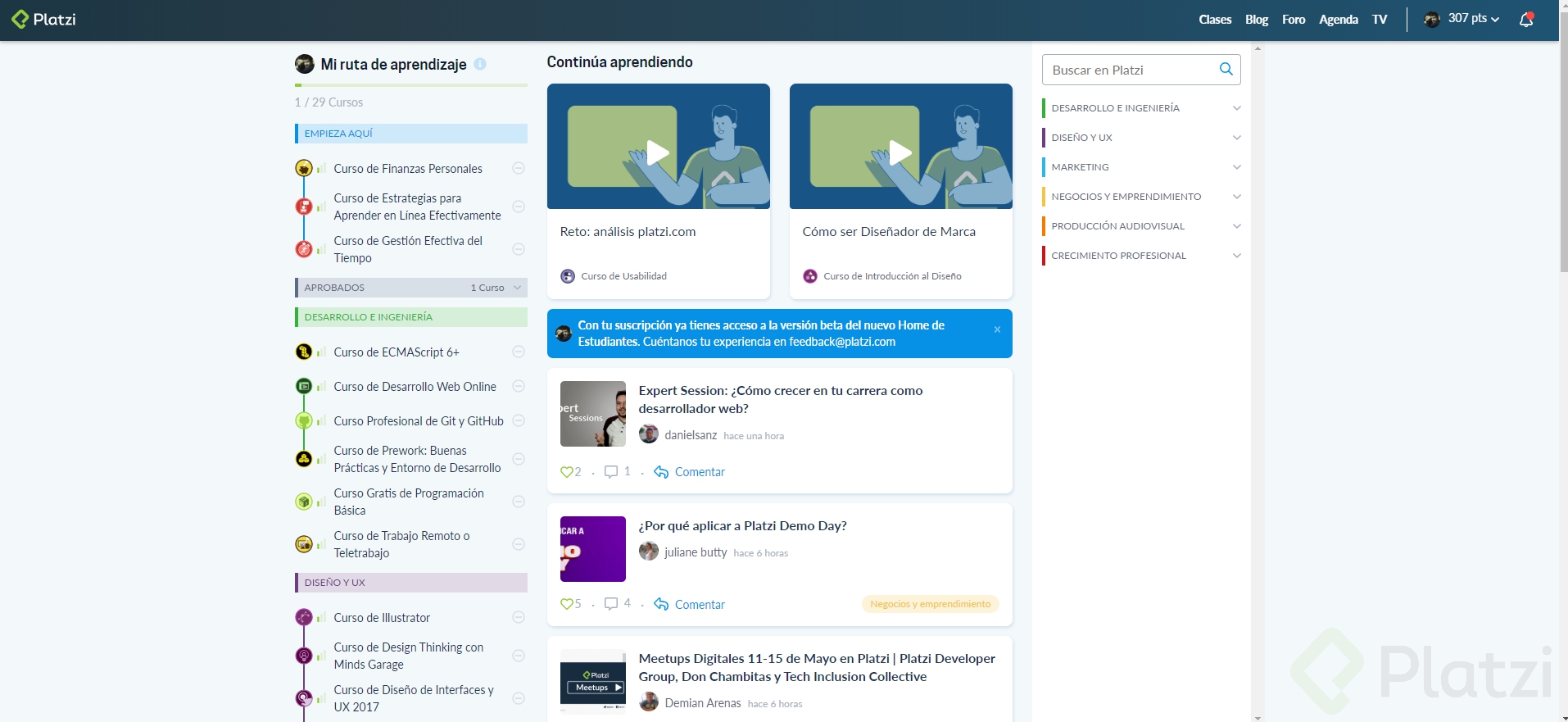The height and width of the screenshot is (722, 1568).
Task: Click the info icon beside Mi ruta de aprendizaje
Action: pyautogui.click(x=480, y=64)
